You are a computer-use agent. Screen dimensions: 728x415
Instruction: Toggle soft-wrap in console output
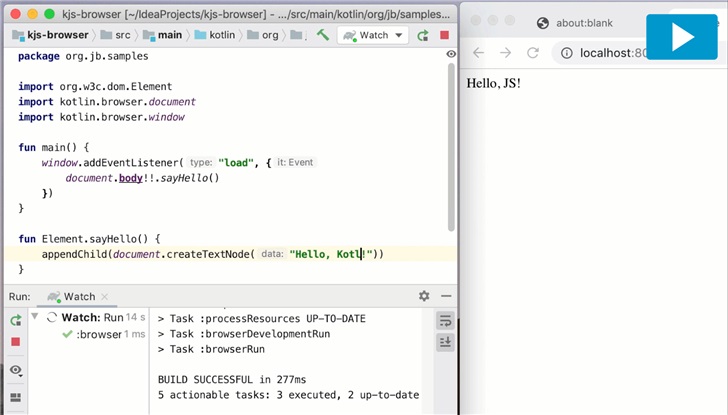(x=445, y=320)
